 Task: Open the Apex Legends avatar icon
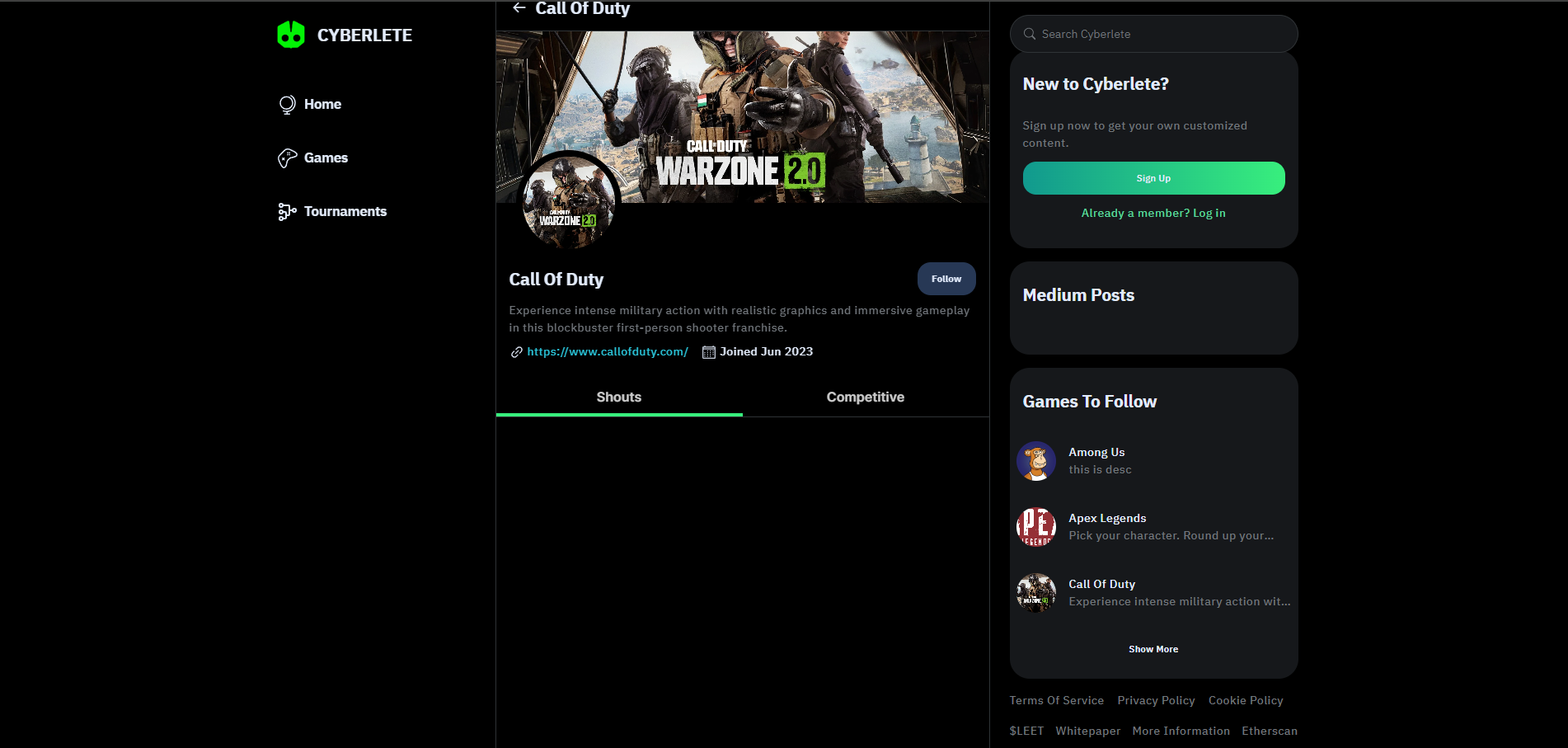[x=1036, y=527]
